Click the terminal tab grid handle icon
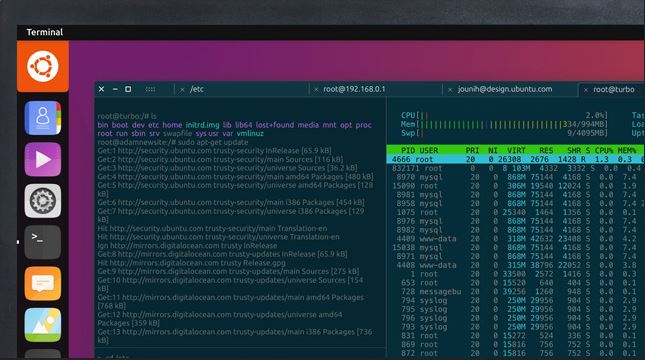This screenshot has height=360, width=645. pos(151,89)
